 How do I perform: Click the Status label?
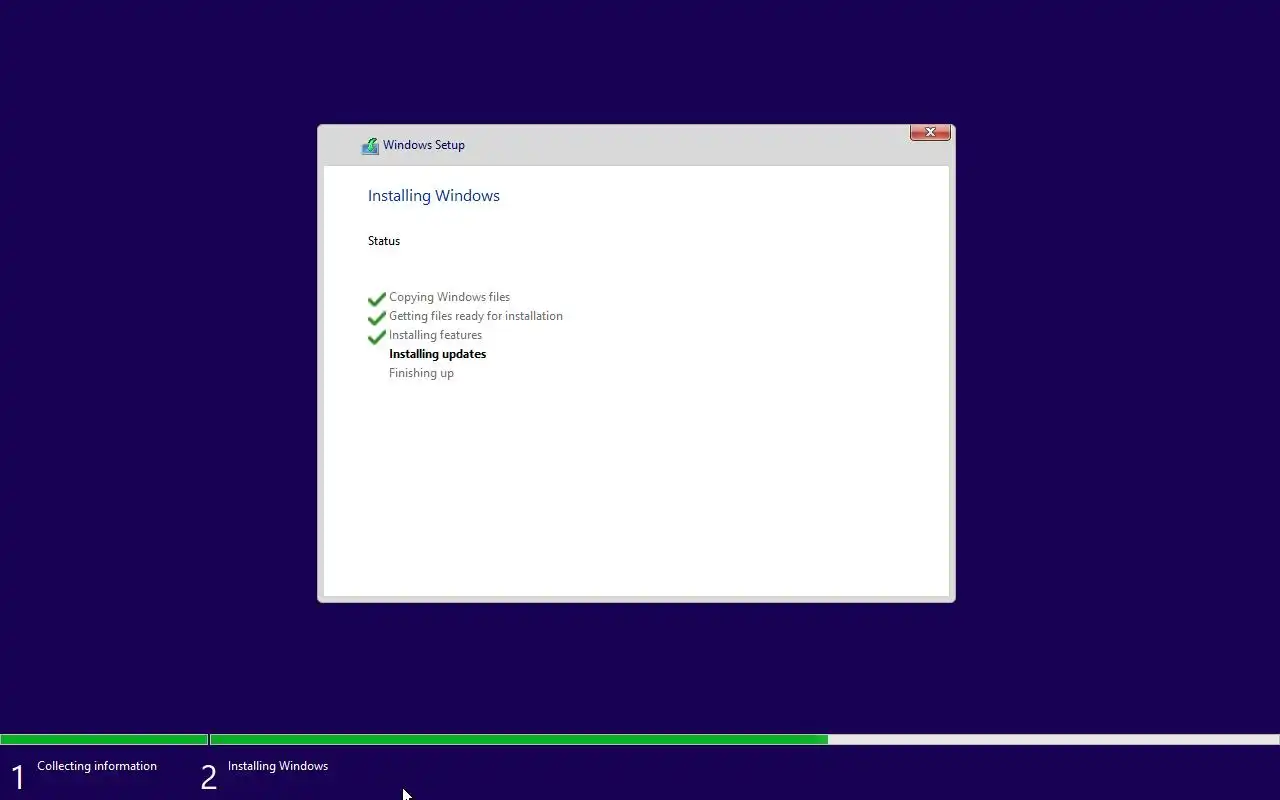tap(384, 241)
